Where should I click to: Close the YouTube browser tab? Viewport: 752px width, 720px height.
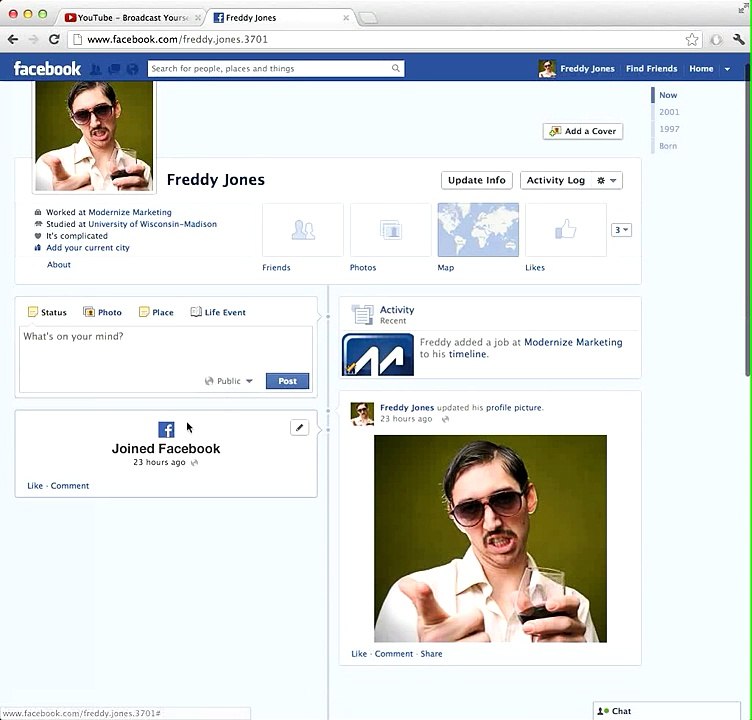click(x=198, y=18)
